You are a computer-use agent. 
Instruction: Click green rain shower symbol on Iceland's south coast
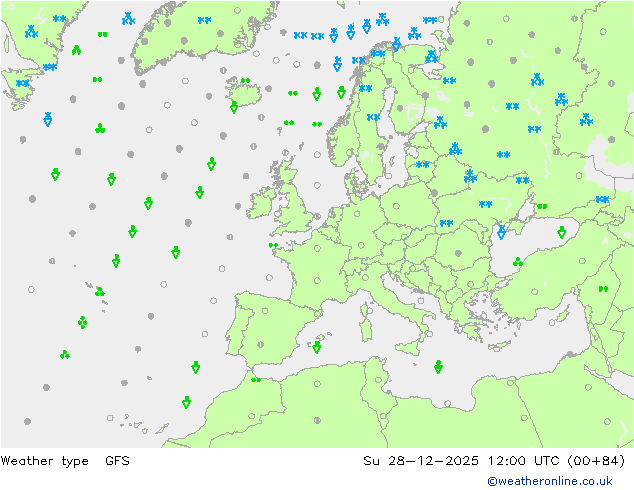(234, 107)
